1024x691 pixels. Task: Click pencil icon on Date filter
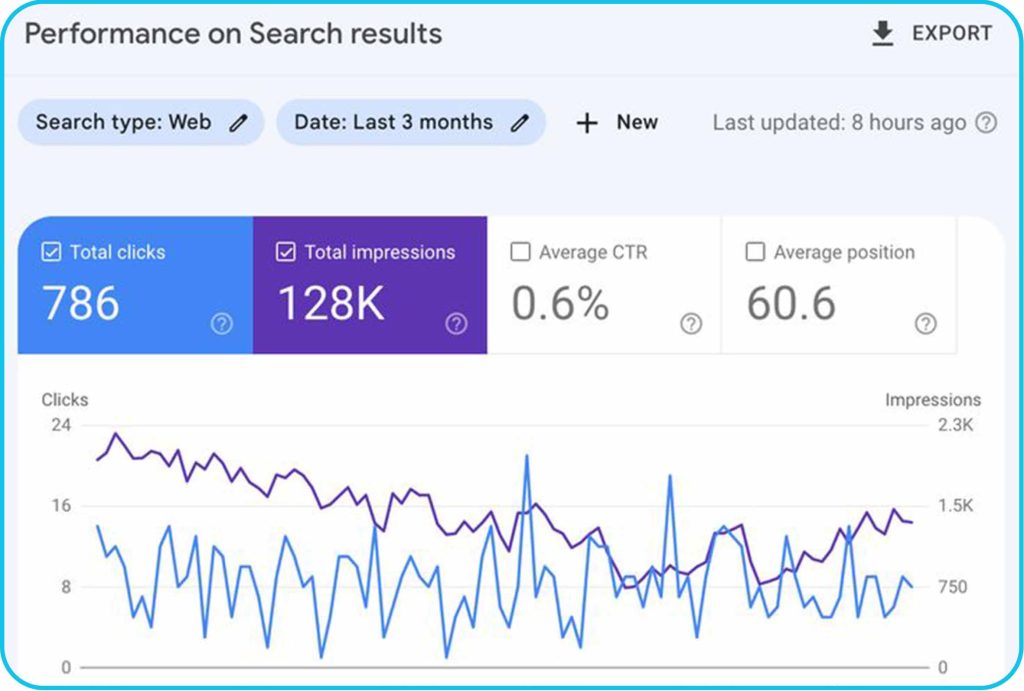(519, 123)
